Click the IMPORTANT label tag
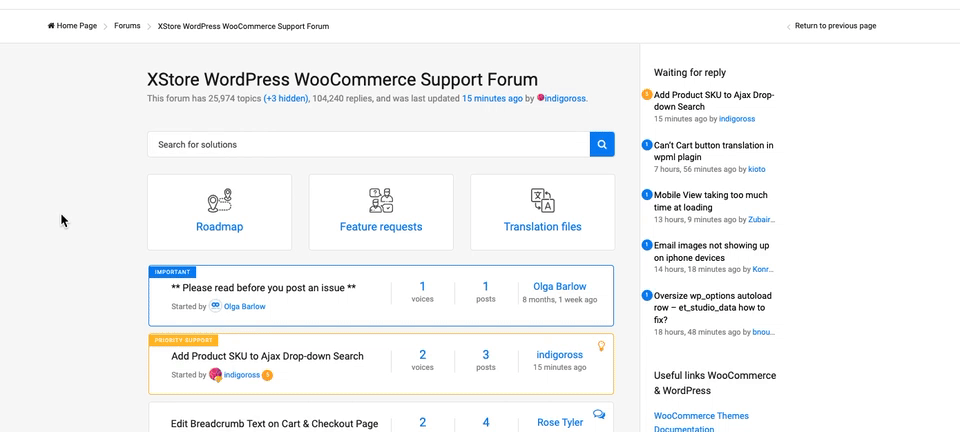Image resolution: width=960 pixels, height=432 pixels. click(x=172, y=272)
